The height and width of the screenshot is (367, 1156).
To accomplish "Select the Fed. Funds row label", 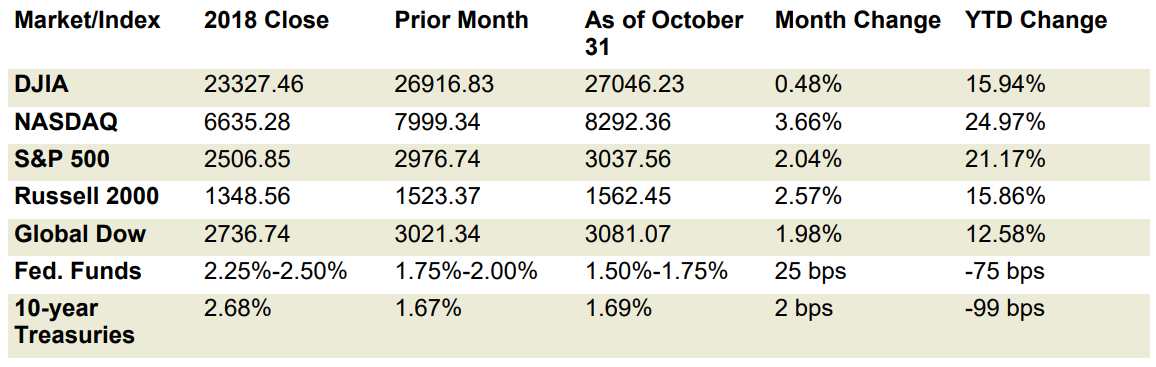I will click(77, 271).
